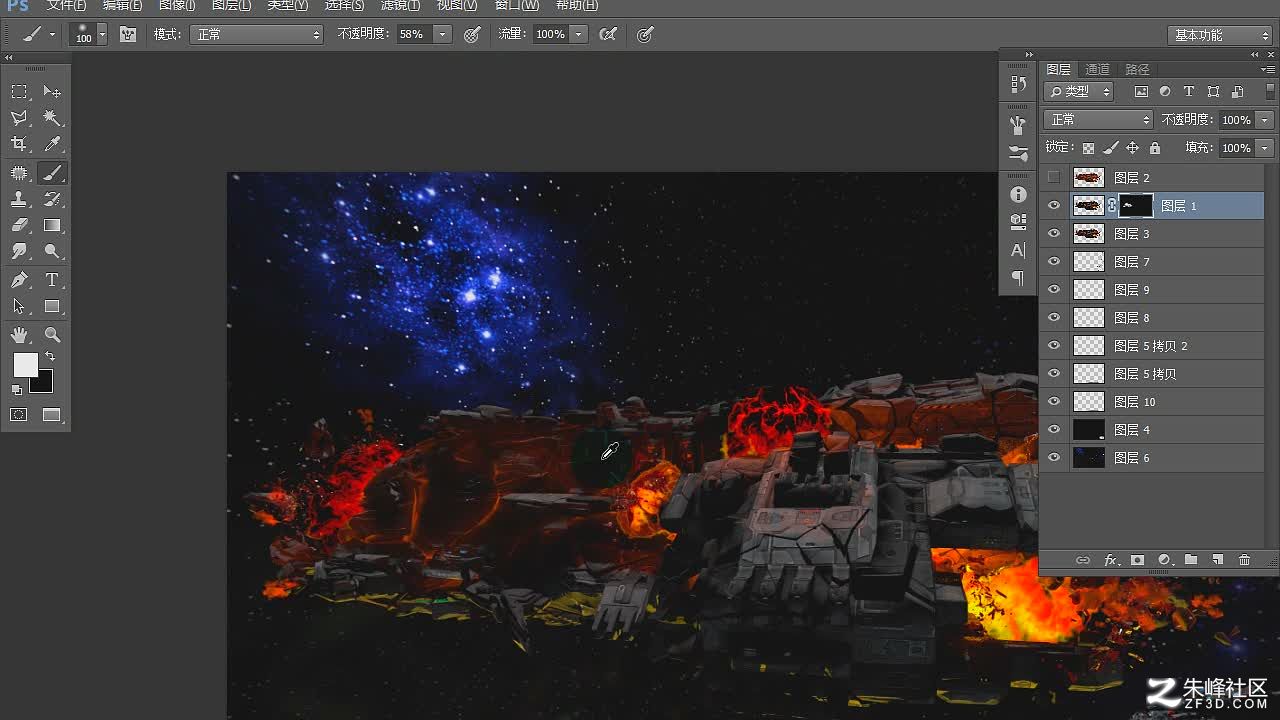The height and width of the screenshot is (720, 1280).
Task: Open the brush panel toggle icon
Action: (x=128, y=34)
